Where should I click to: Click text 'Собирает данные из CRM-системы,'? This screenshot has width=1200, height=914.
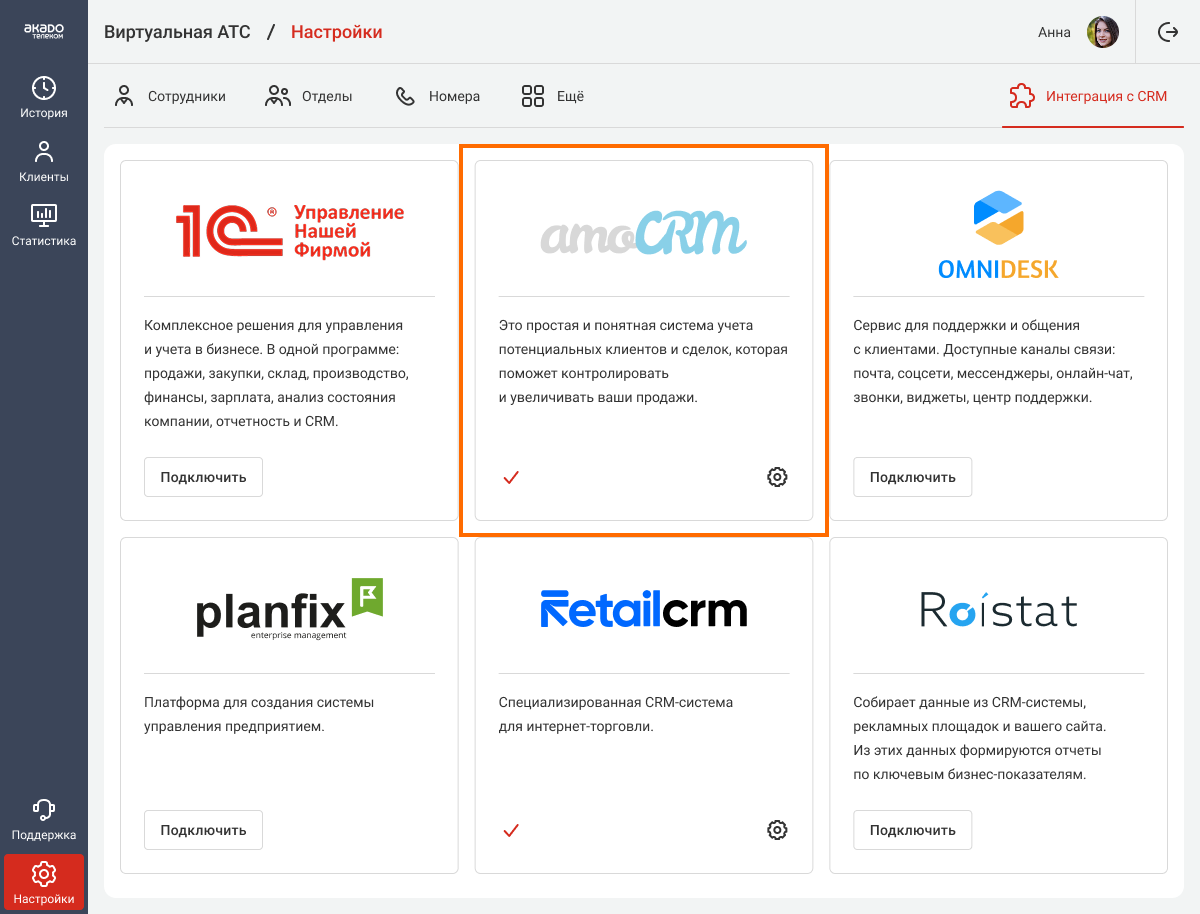(x=970, y=702)
